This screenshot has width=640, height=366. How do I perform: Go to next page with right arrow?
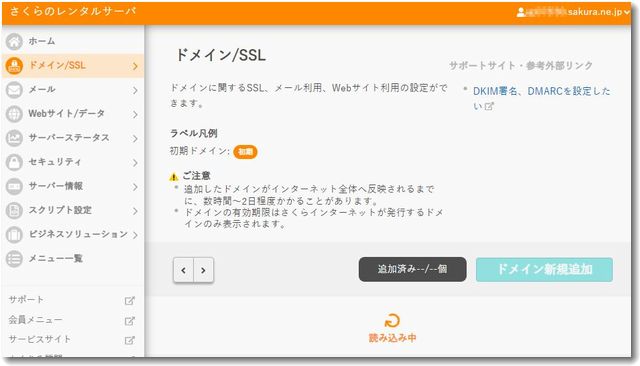tap(203, 270)
